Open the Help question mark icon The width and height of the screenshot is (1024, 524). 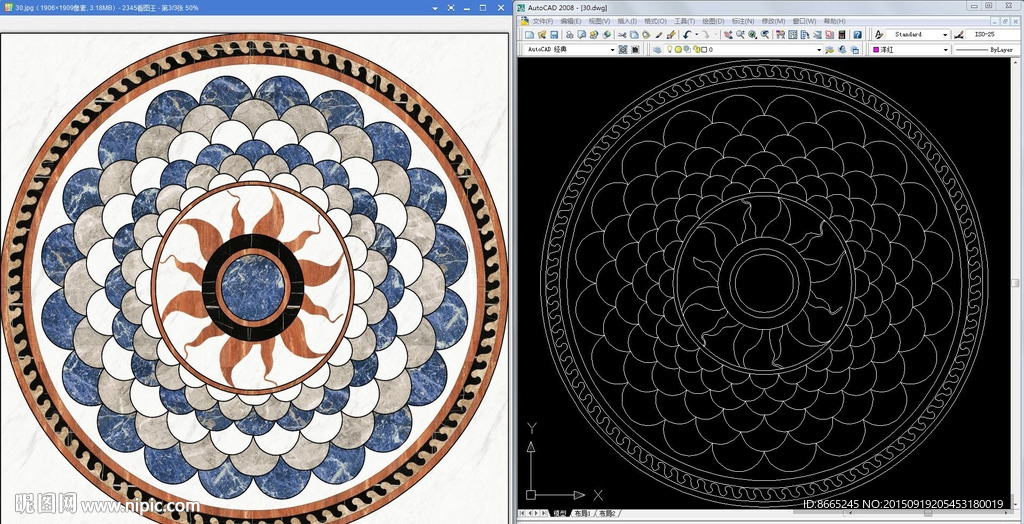click(858, 35)
